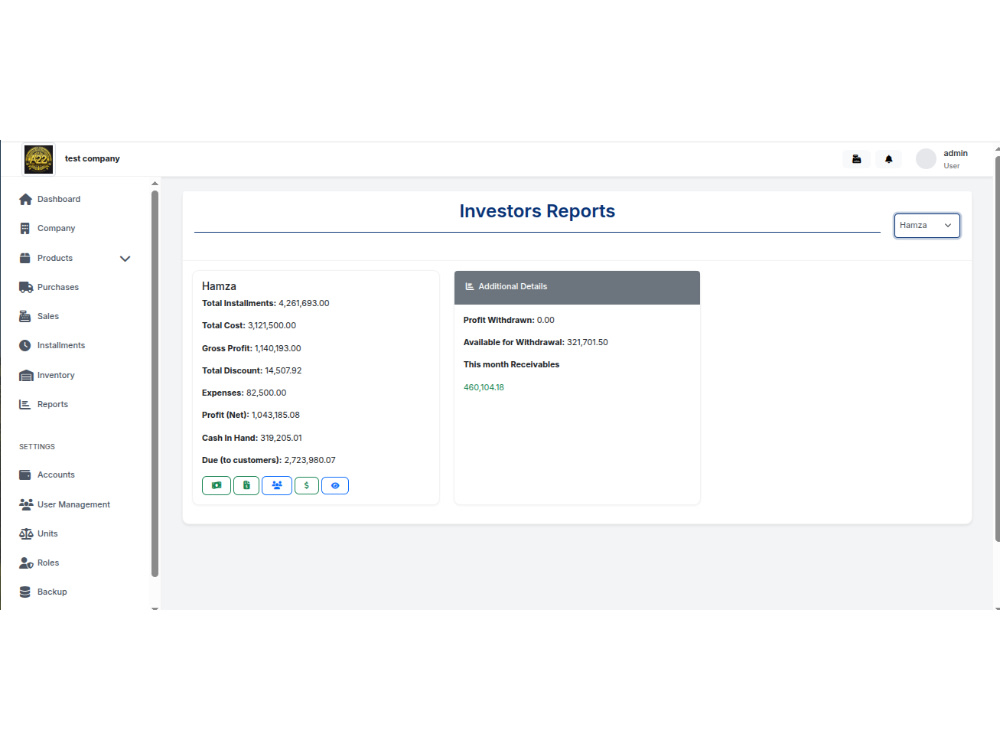
Task: Click the Gross Profit value 1,140,193.00
Action: tap(278, 349)
